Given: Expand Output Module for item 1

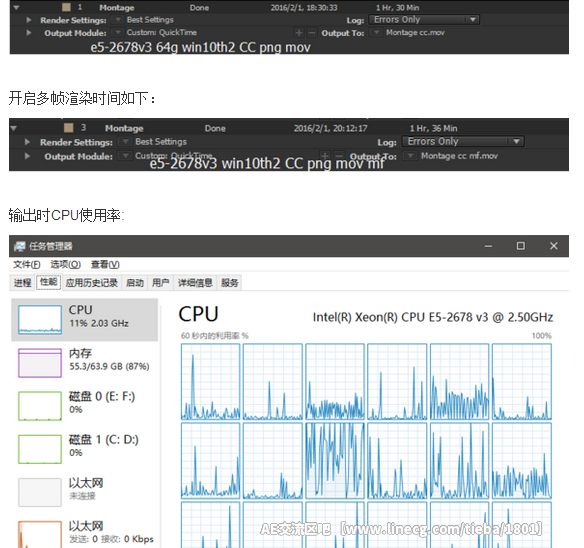Looking at the screenshot, I should click(29, 33).
